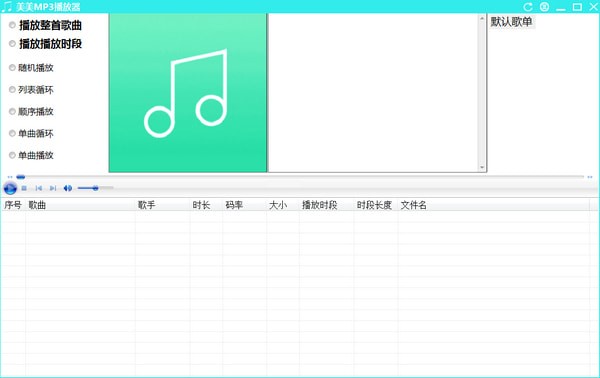The image size is (600, 378).
Task: Sort by the 序号 column header
Action: point(13,205)
